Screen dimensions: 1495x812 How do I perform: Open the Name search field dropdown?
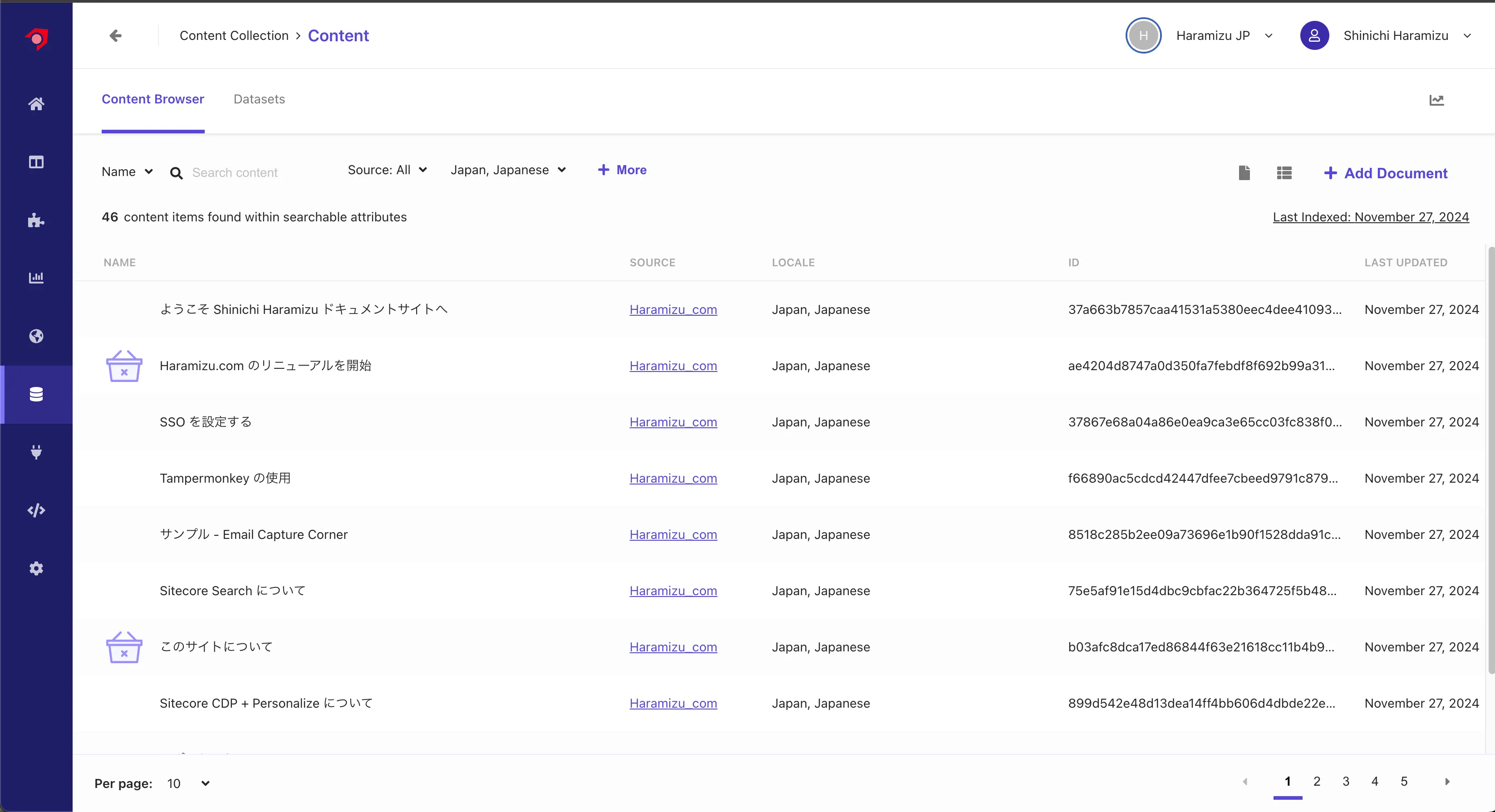point(127,171)
